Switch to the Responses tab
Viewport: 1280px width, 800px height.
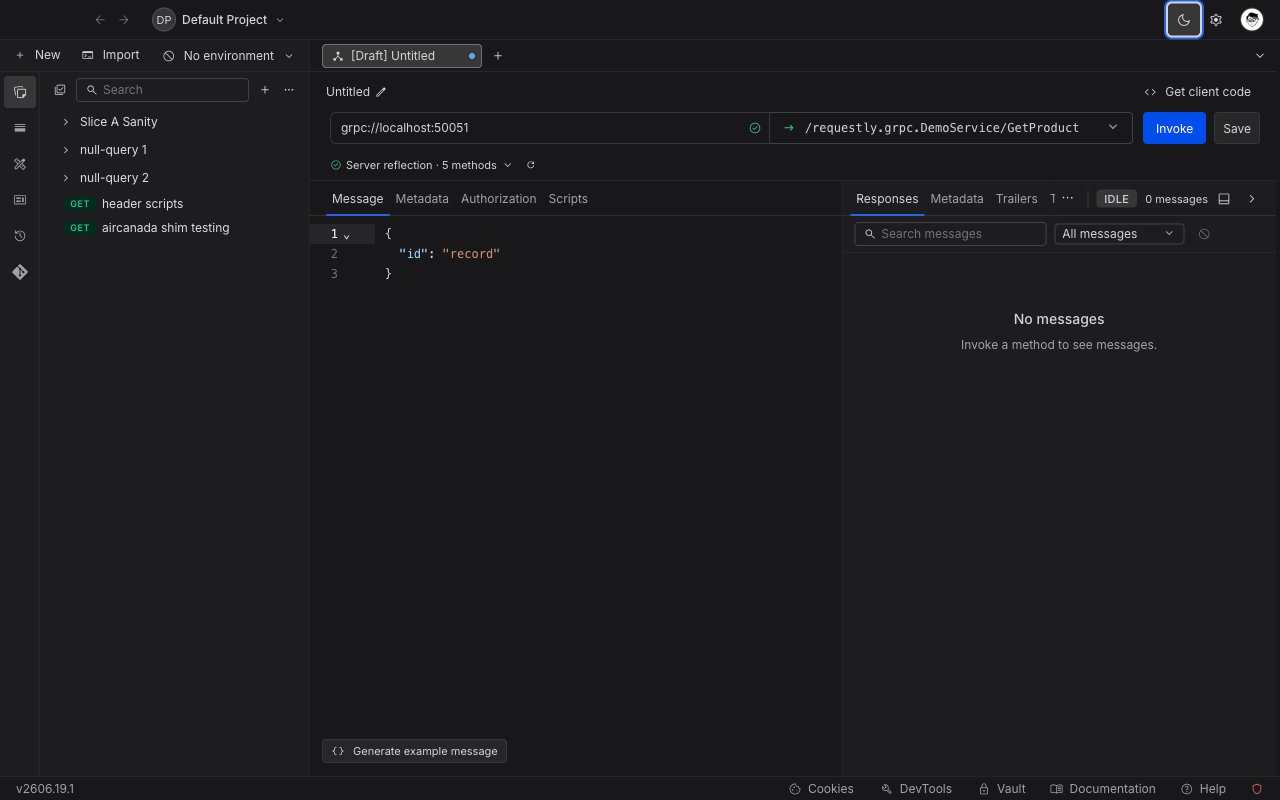(x=887, y=199)
